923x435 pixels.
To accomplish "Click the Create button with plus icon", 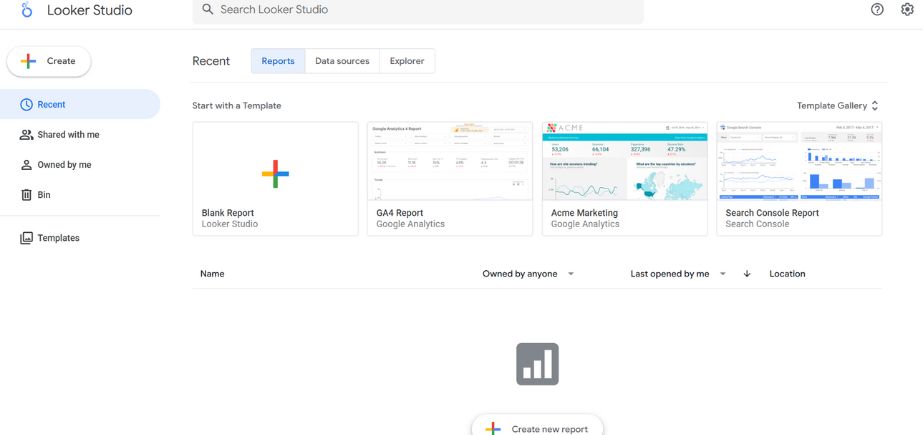I will (x=49, y=61).
